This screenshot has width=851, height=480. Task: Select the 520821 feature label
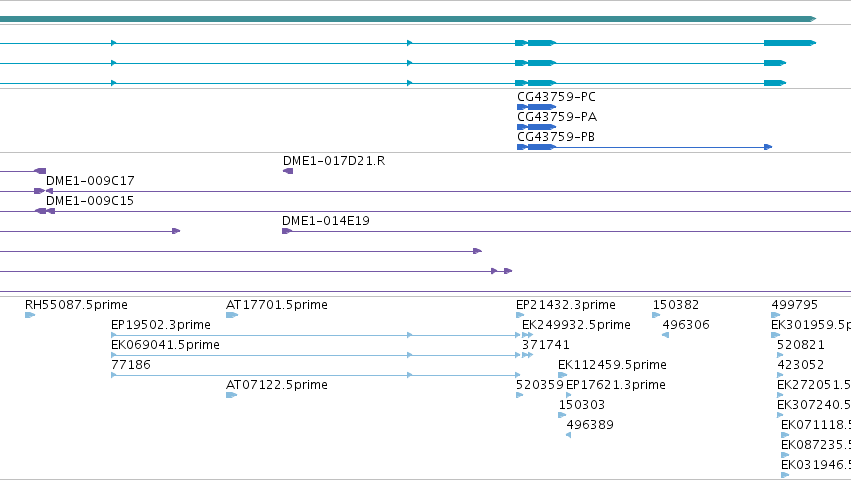pyautogui.click(x=801, y=345)
